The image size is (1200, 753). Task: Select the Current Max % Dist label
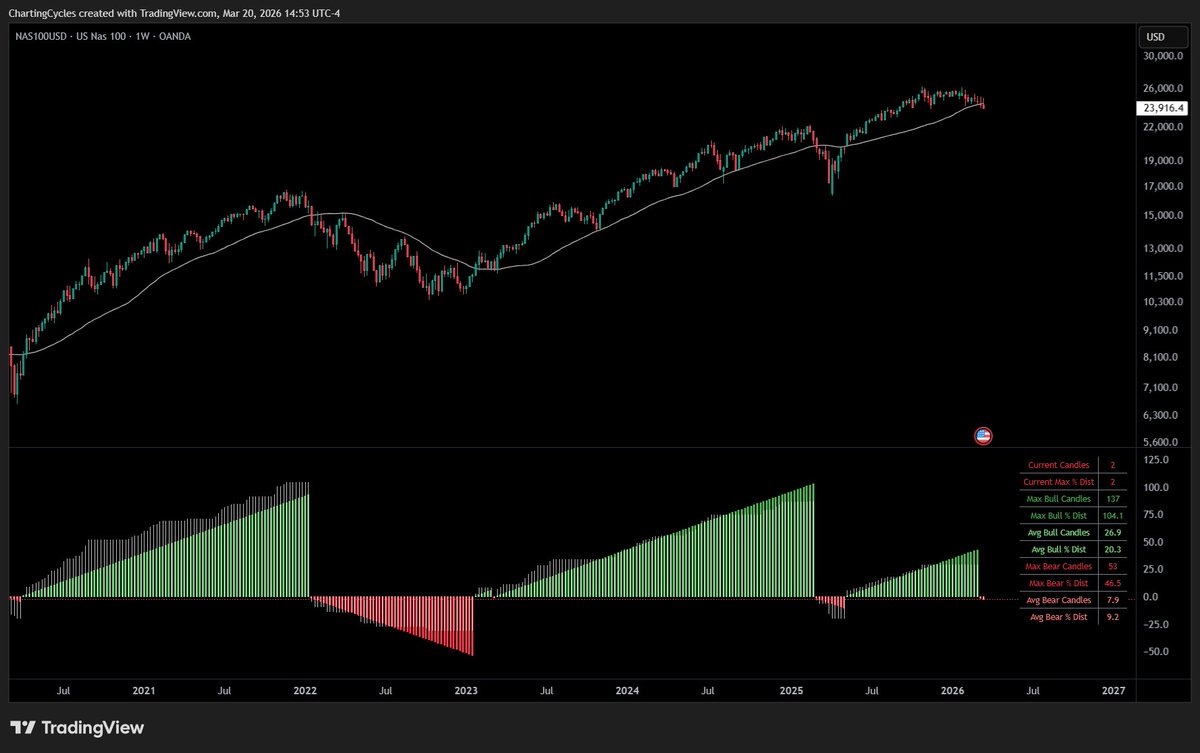[x=1059, y=482]
